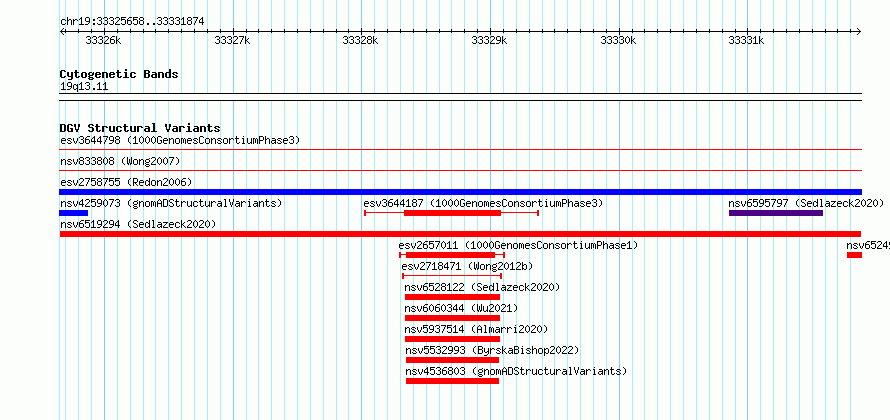
Task: Click the partially cut nsv6524 label at right
Action: coord(868,246)
